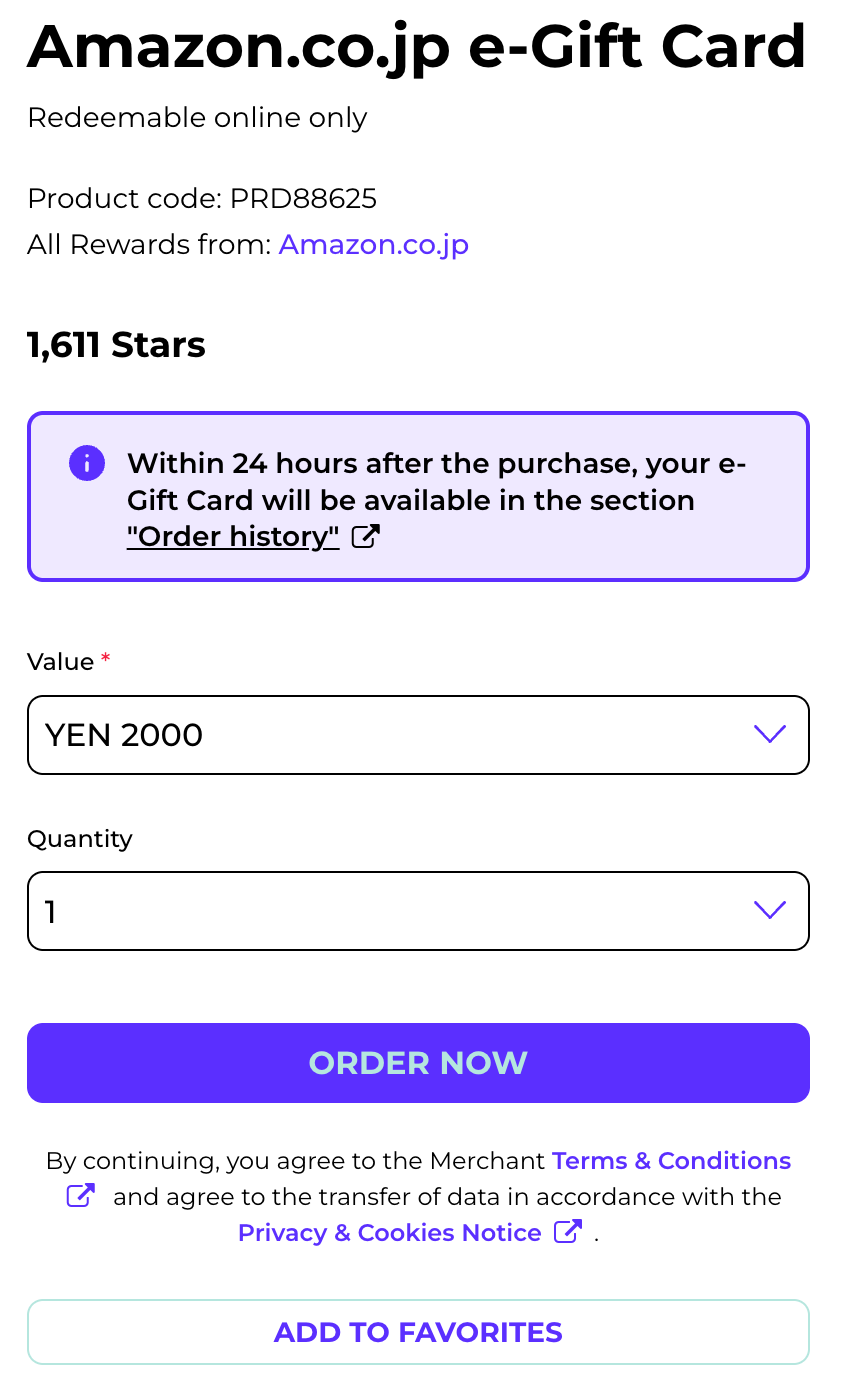
Task: Open the Merchant Terms & Conditions link
Action: pos(671,1160)
